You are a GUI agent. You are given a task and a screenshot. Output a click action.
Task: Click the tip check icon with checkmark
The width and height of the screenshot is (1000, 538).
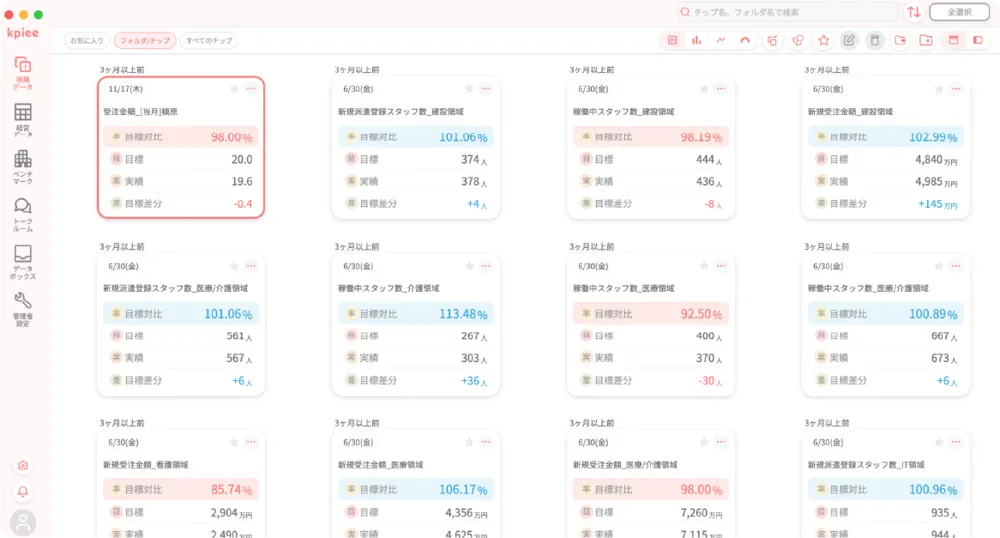pyautogui.click(x=772, y=40)
